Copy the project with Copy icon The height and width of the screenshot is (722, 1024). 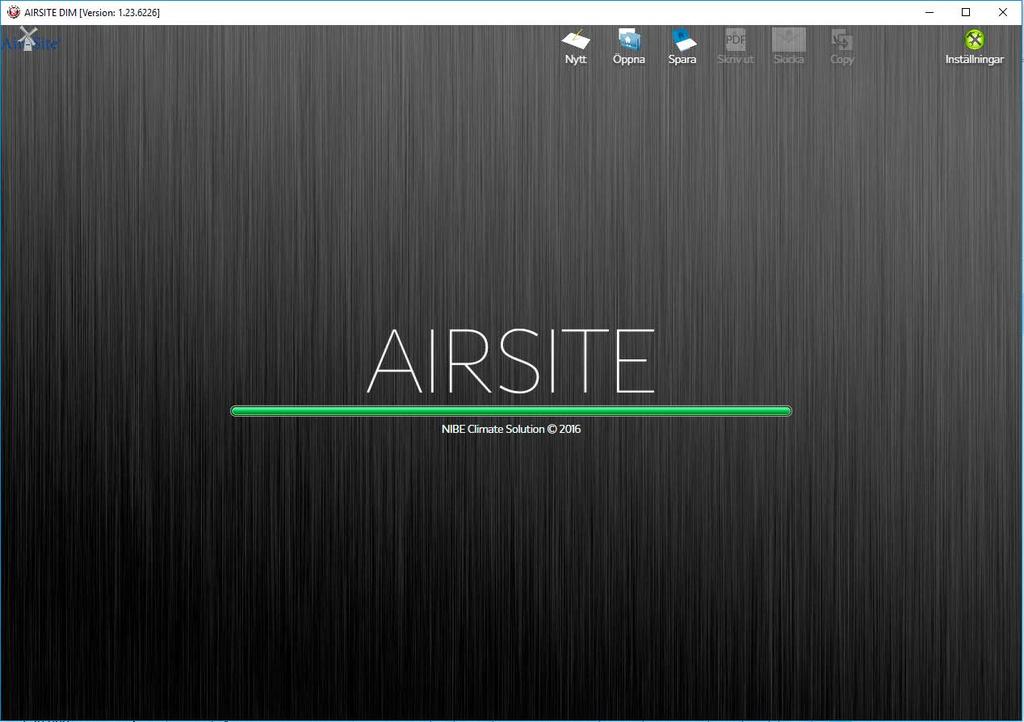(x=842, y=46)
